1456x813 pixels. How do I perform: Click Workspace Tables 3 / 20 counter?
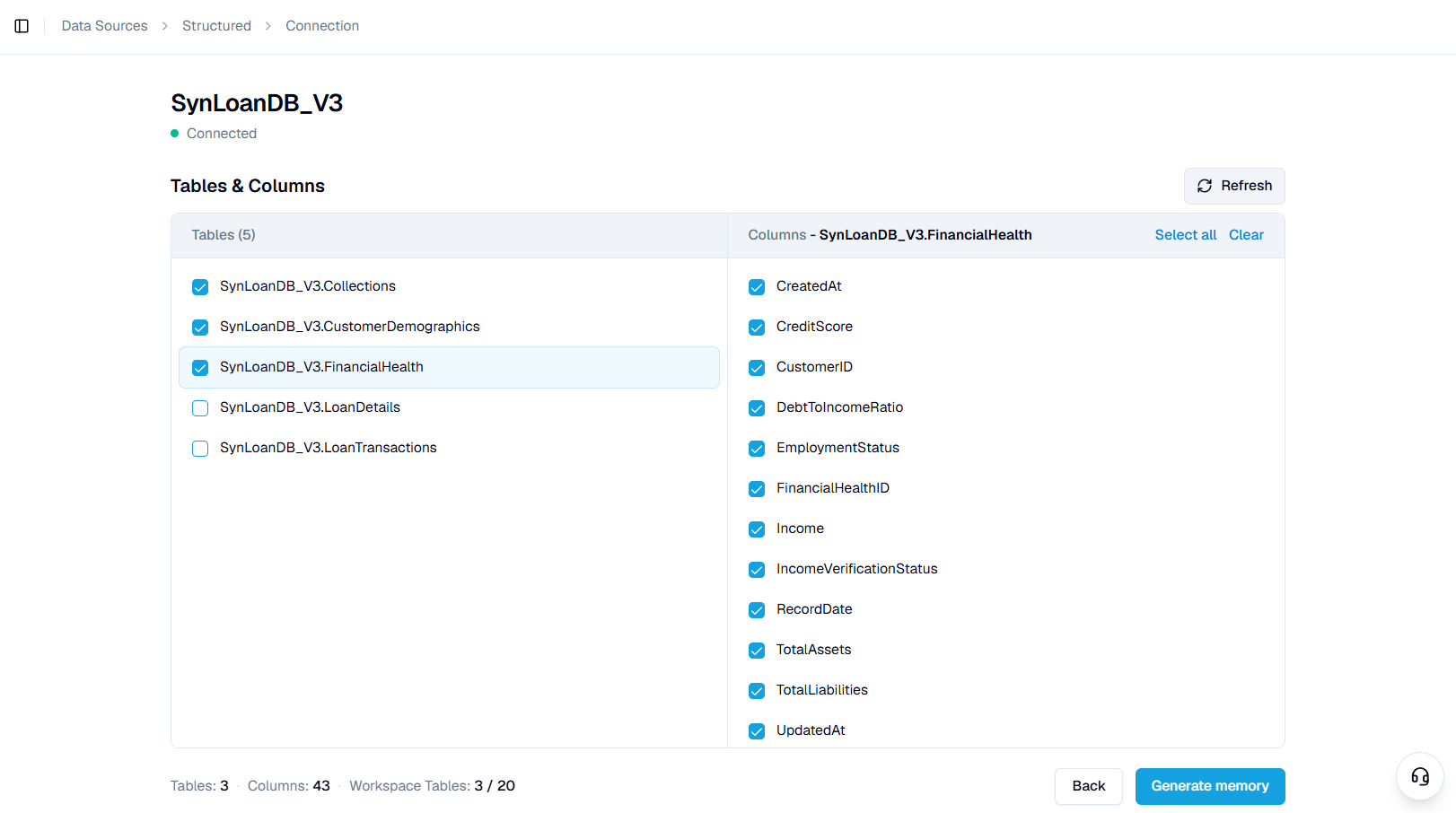click(x=432, y=786)
